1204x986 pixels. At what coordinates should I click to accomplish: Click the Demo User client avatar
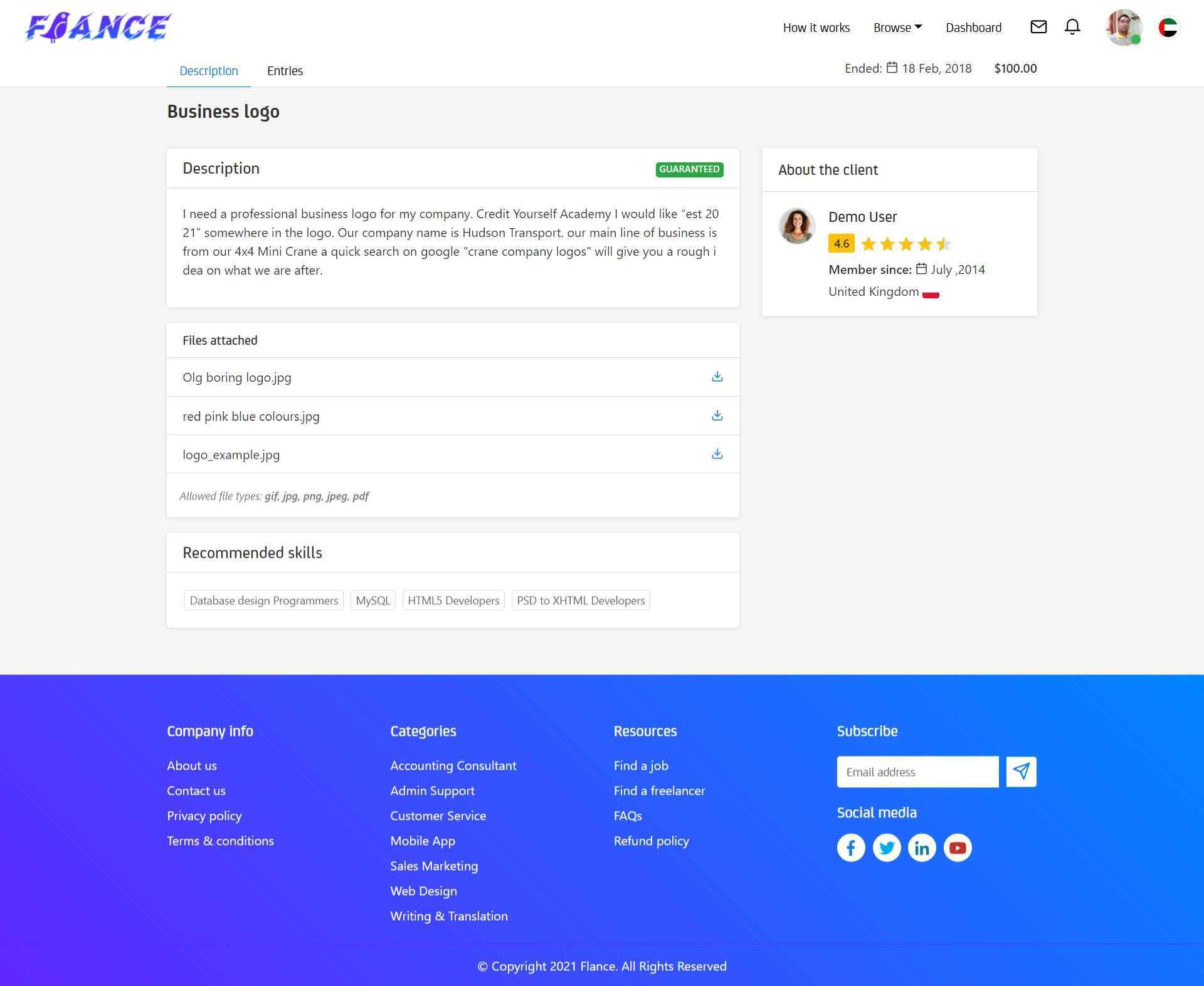click(797, 226)
